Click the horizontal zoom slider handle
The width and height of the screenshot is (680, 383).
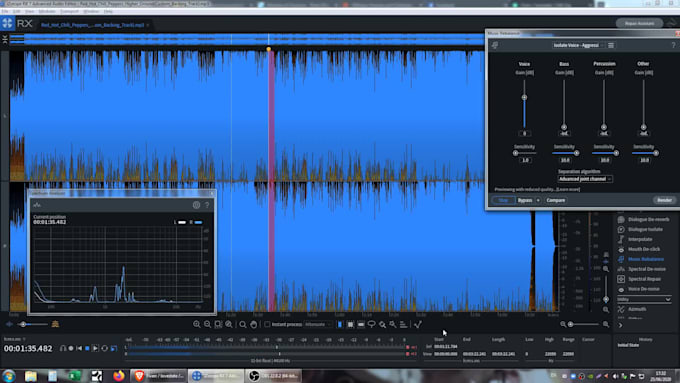tap(571, 324)
